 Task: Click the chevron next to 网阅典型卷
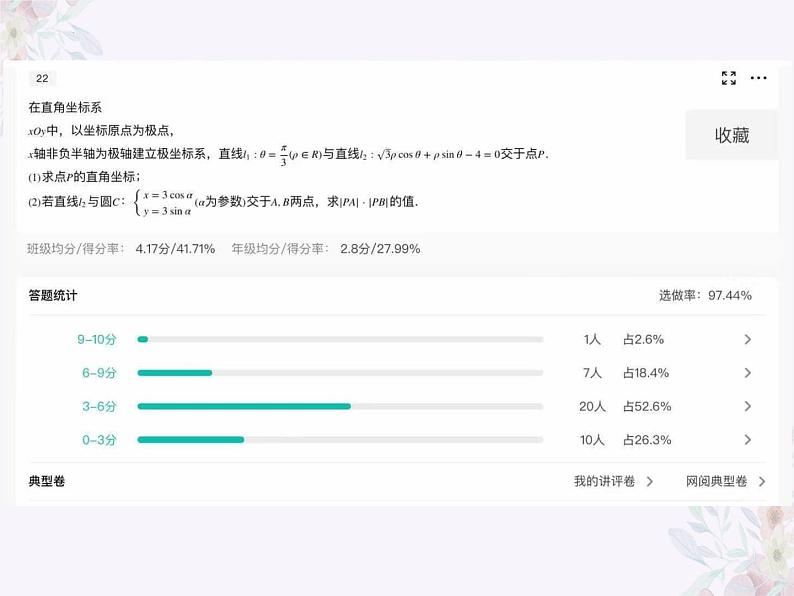762,481
